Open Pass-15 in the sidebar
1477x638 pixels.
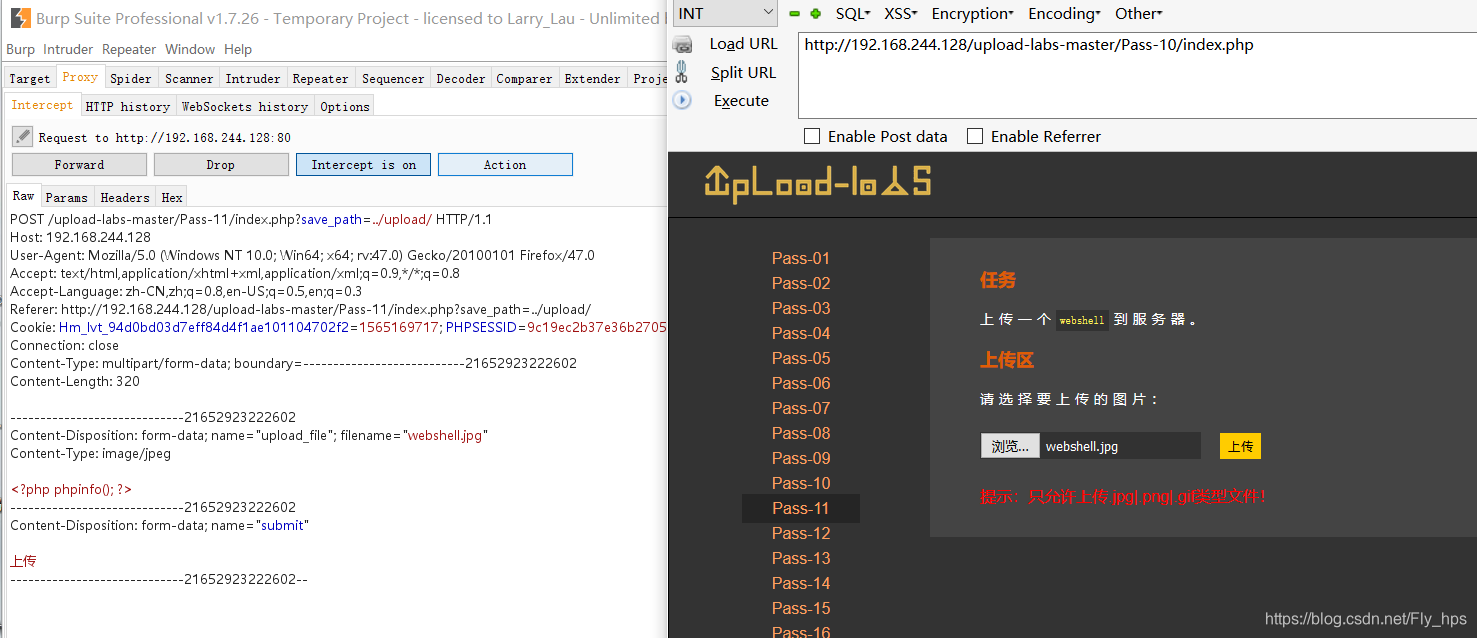coord(801,608)
